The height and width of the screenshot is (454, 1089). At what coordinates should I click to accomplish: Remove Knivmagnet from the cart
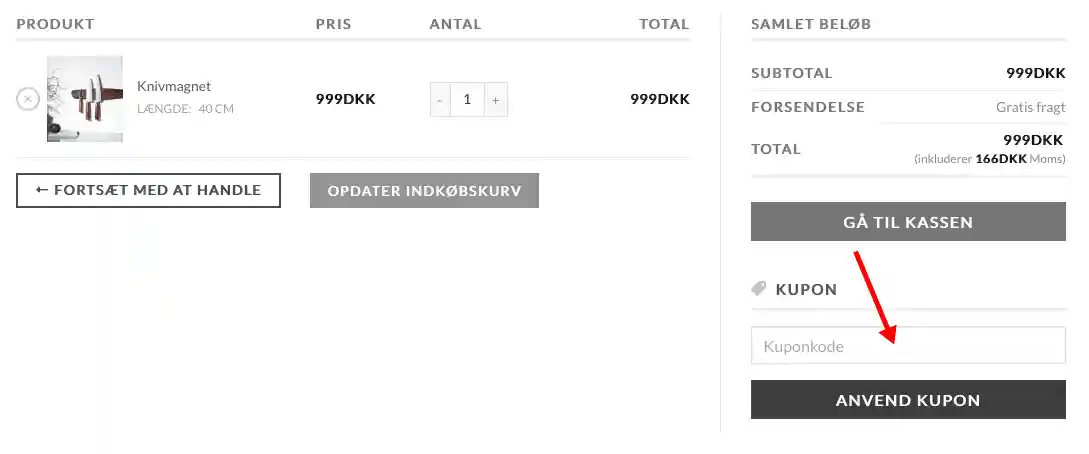[27, 99]
